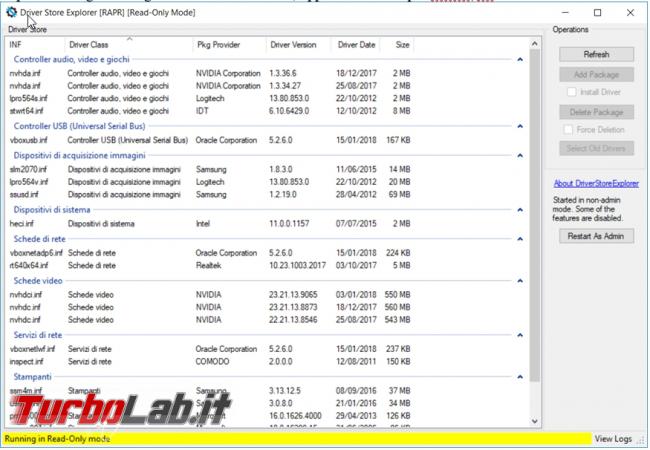Image resolution: width=650 pixels, height=450 pixels.
Task: Click the Delete Package button
Action: click(596, 112)
